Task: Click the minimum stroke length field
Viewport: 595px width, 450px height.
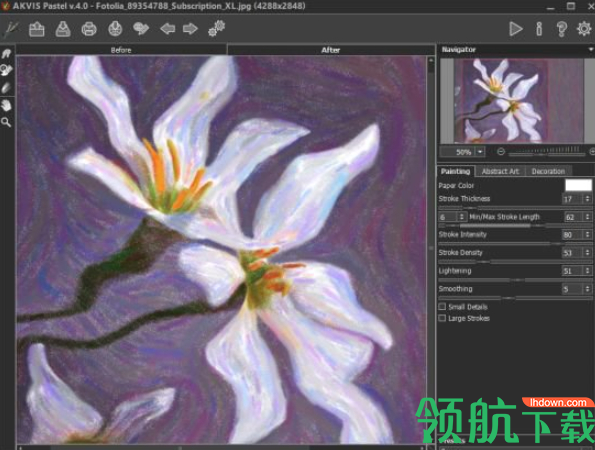Action: pyautogui.click(x=447, y=217)
